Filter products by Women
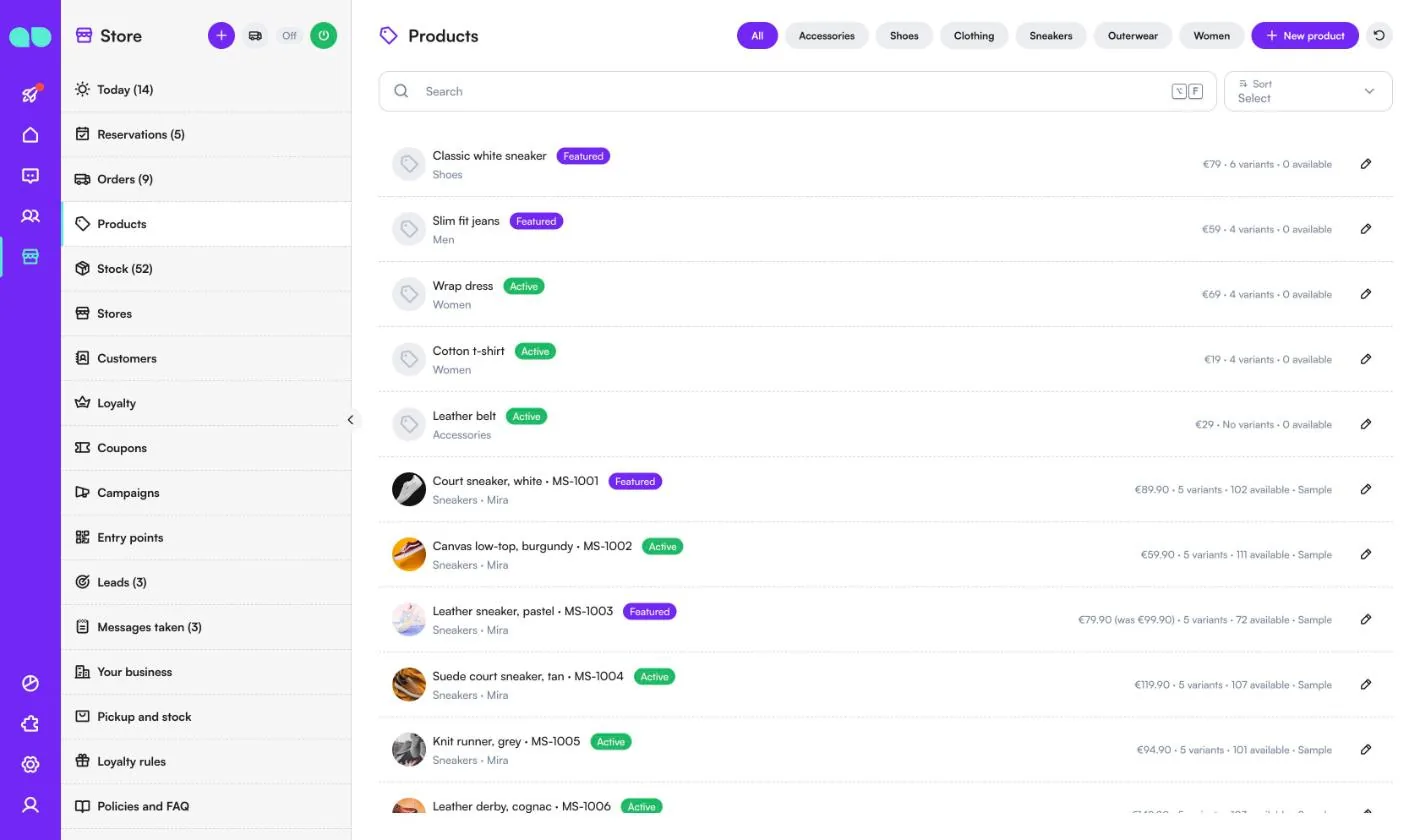This screenshot has height=840, width=1420. [1211, 36]
